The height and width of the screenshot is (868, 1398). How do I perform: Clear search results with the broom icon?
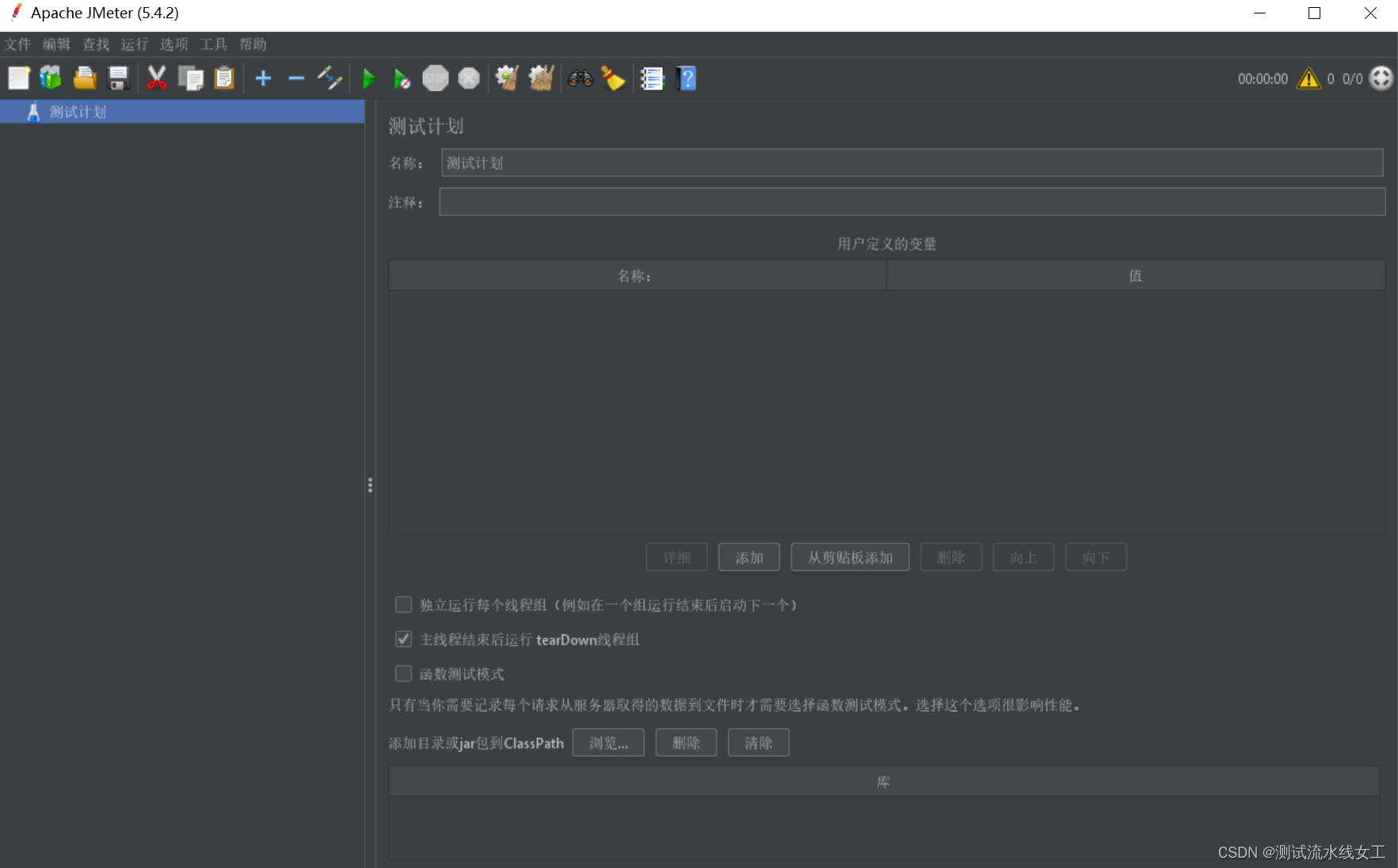point(614,78)
